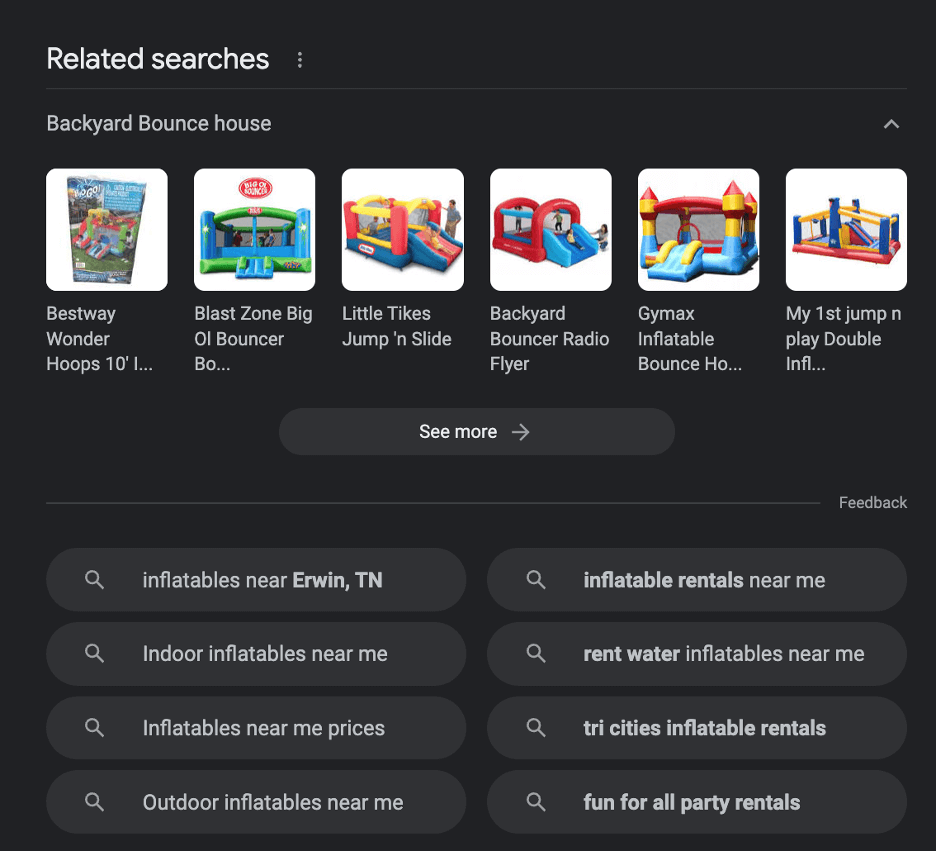Open the My 1st jump n play thumbnail
Viewport: 936px width, 852px height.
[846, 230]
